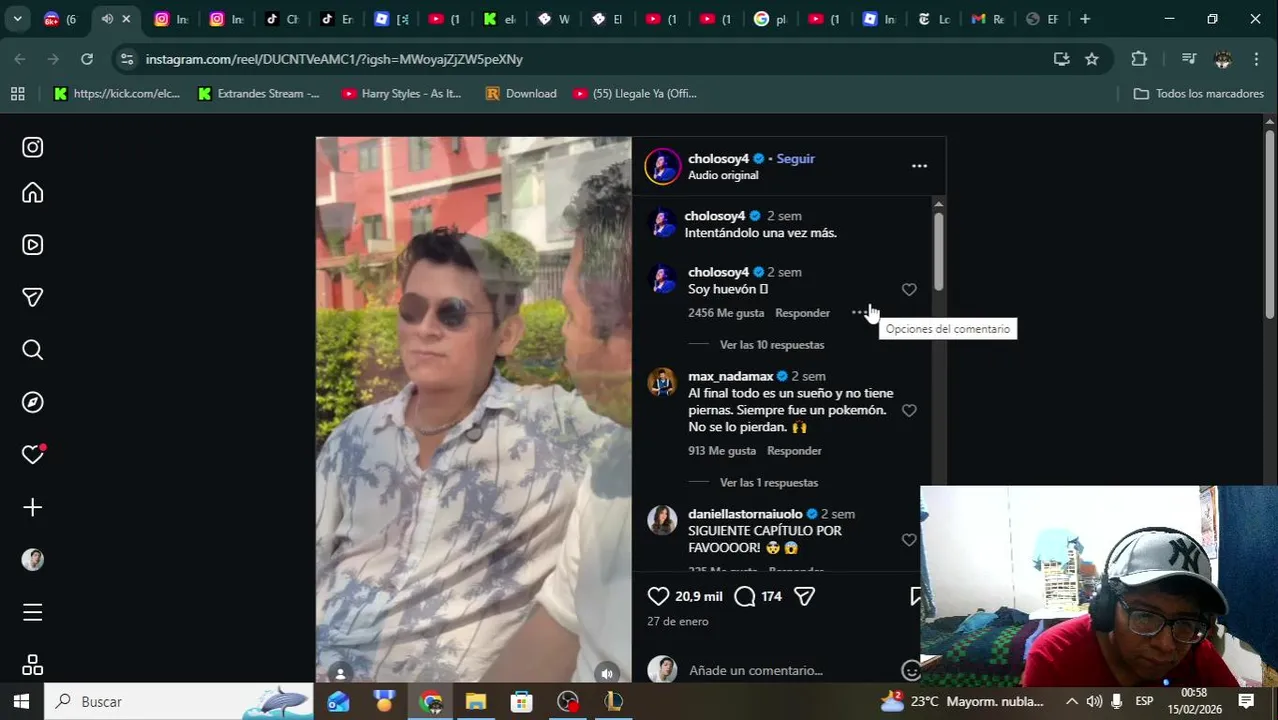1278x720 pixels.
Task: Open Chrome profile avatar
Action: 1222,59
